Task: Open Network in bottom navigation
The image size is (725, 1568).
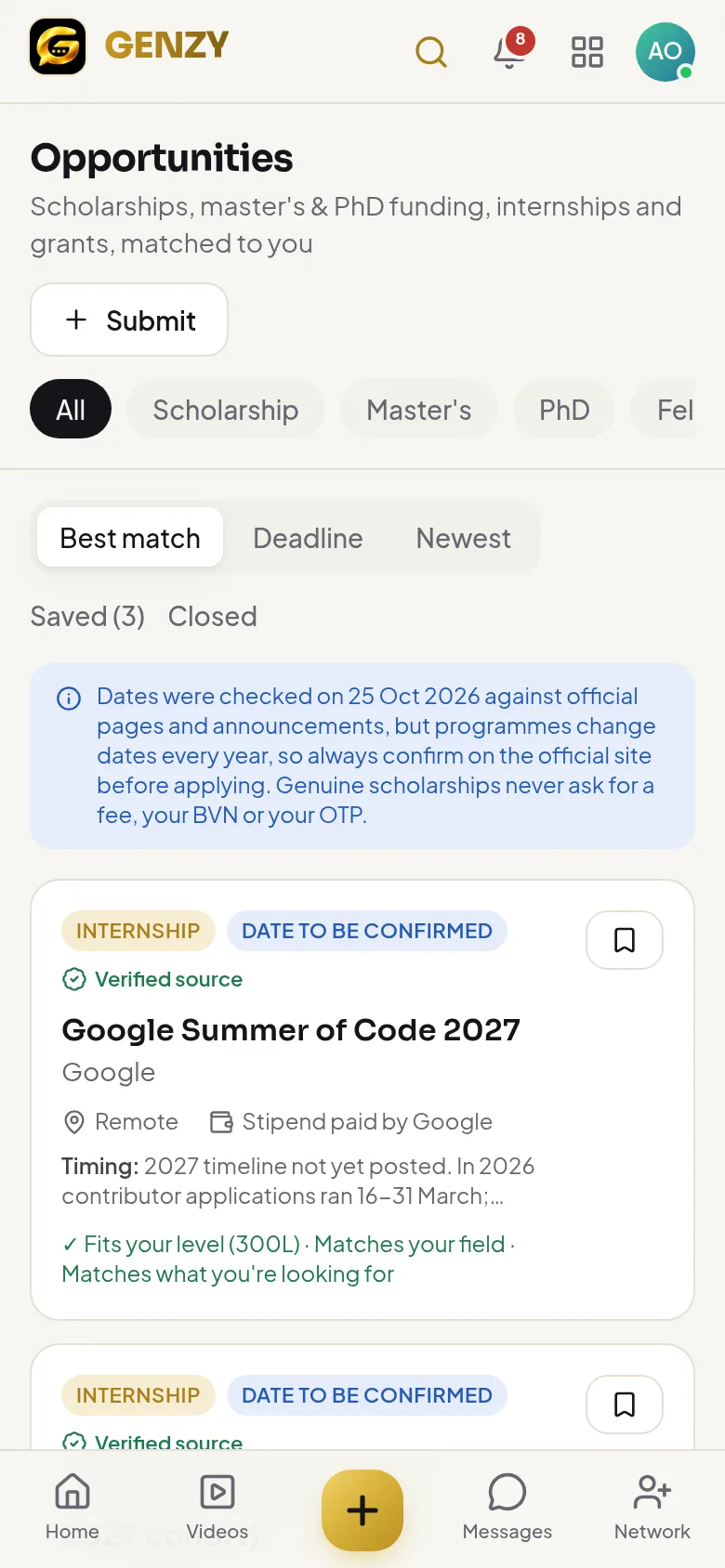Action: pyautogui.click(x=652, y=1508)
